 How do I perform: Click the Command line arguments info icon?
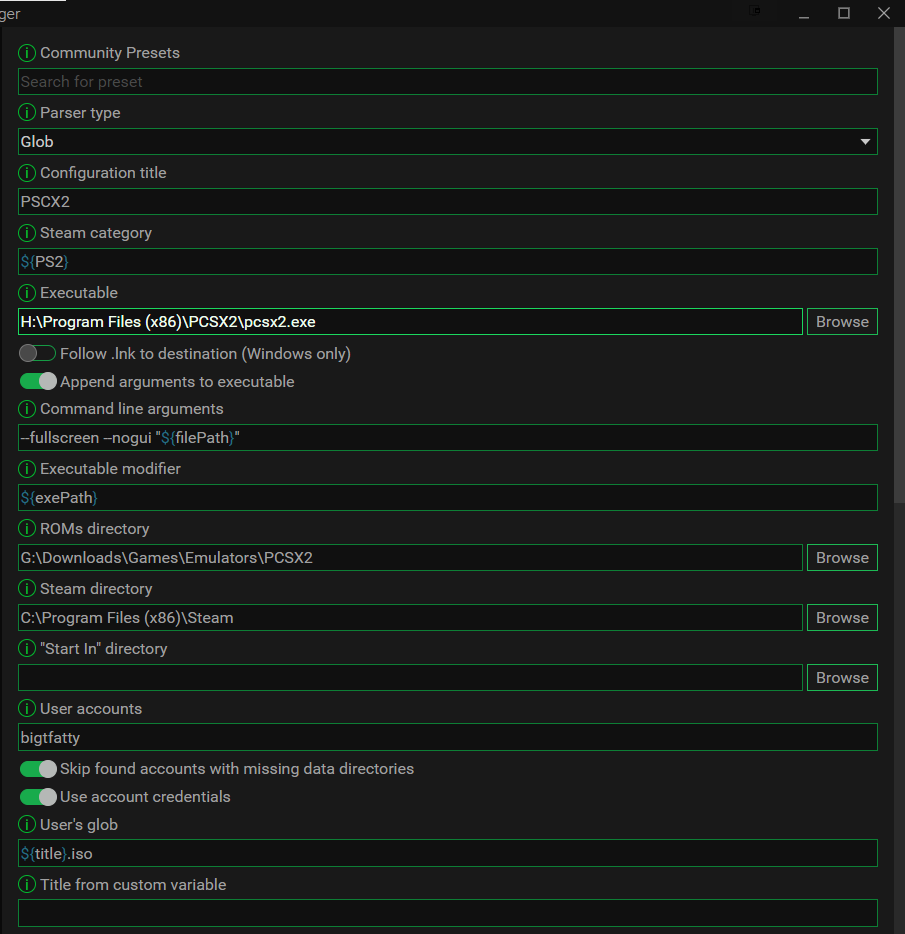point(25,409)
